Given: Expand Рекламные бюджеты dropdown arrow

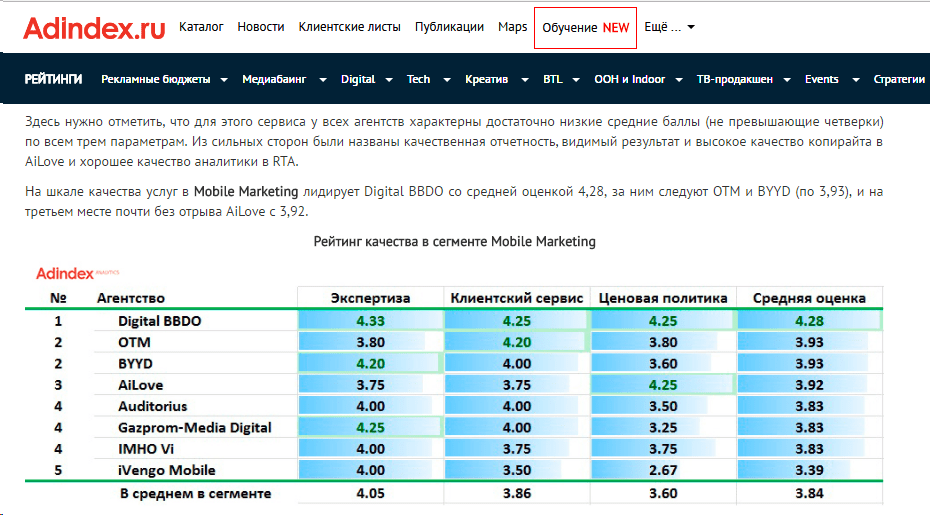Looking at the screenshot, I should click(224, 80).
